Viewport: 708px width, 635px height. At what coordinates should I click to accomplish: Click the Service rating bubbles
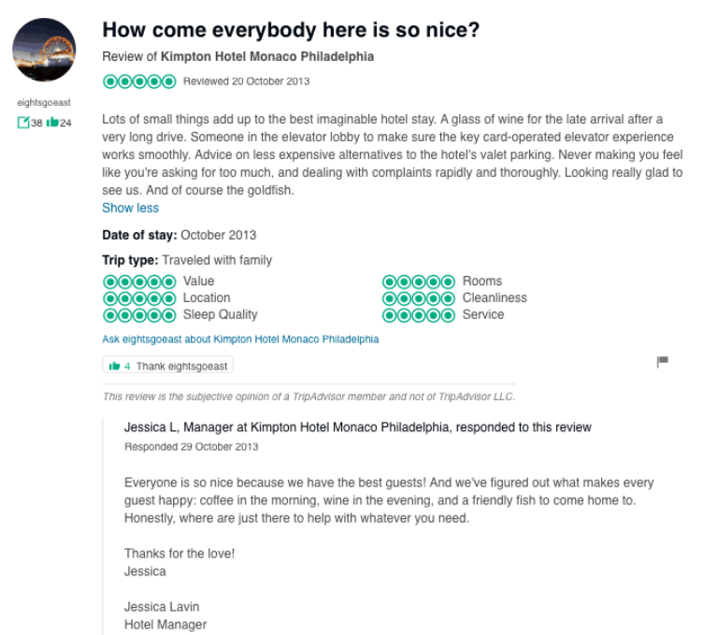[x=418, y=315]
